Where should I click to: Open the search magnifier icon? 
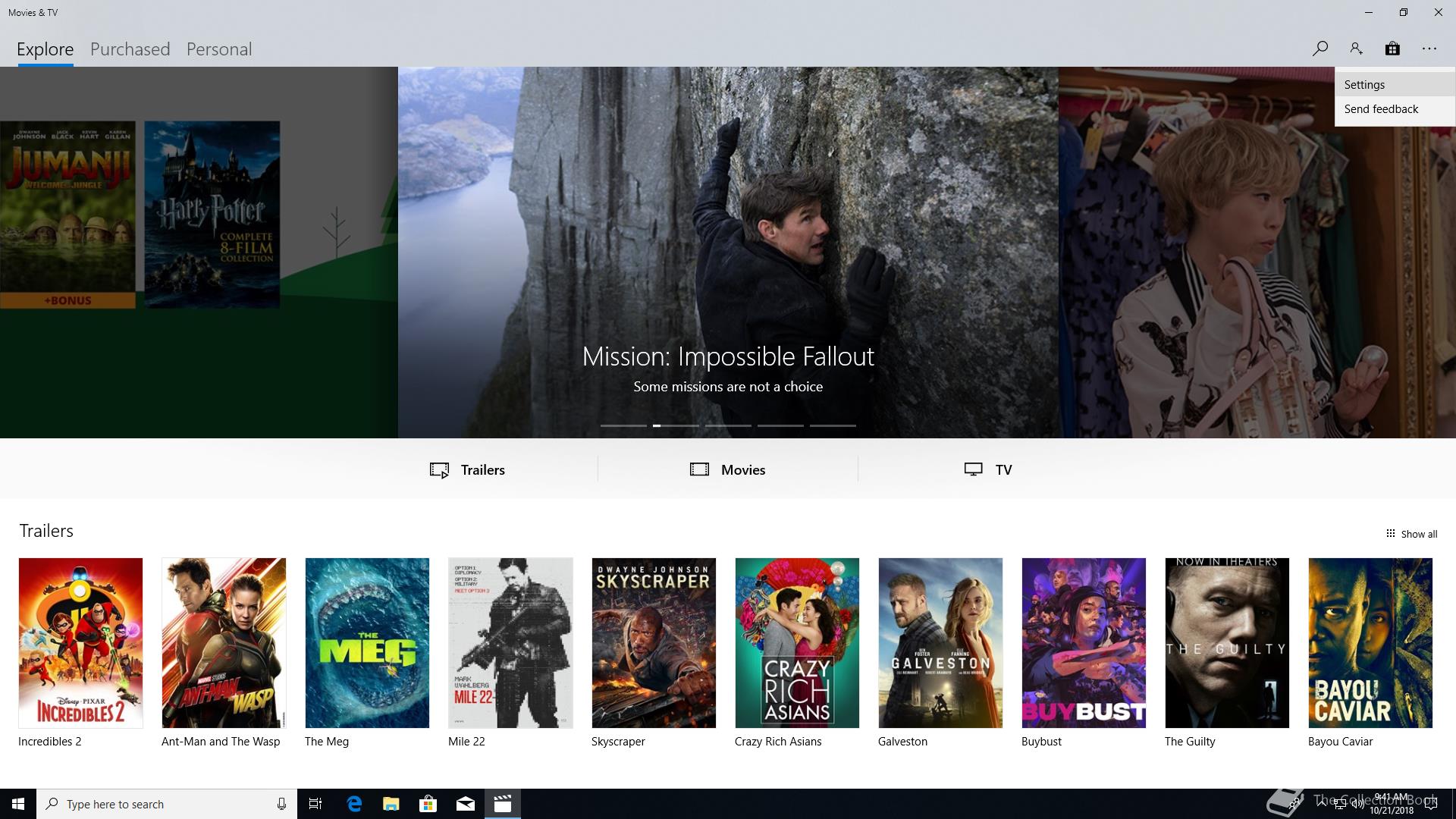1319,49
